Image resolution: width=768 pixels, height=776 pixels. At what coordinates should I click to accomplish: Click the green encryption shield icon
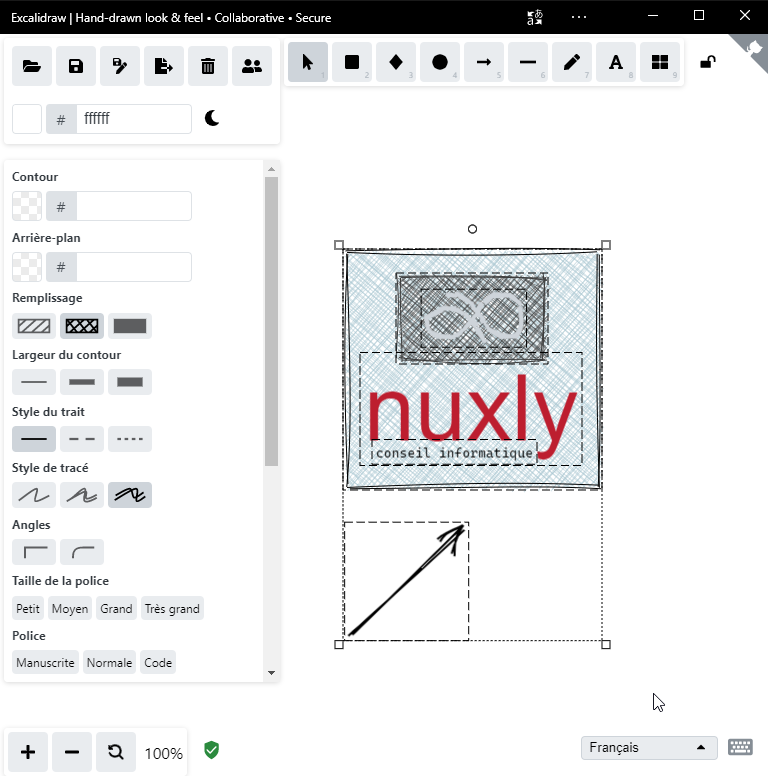coord(211,750)
